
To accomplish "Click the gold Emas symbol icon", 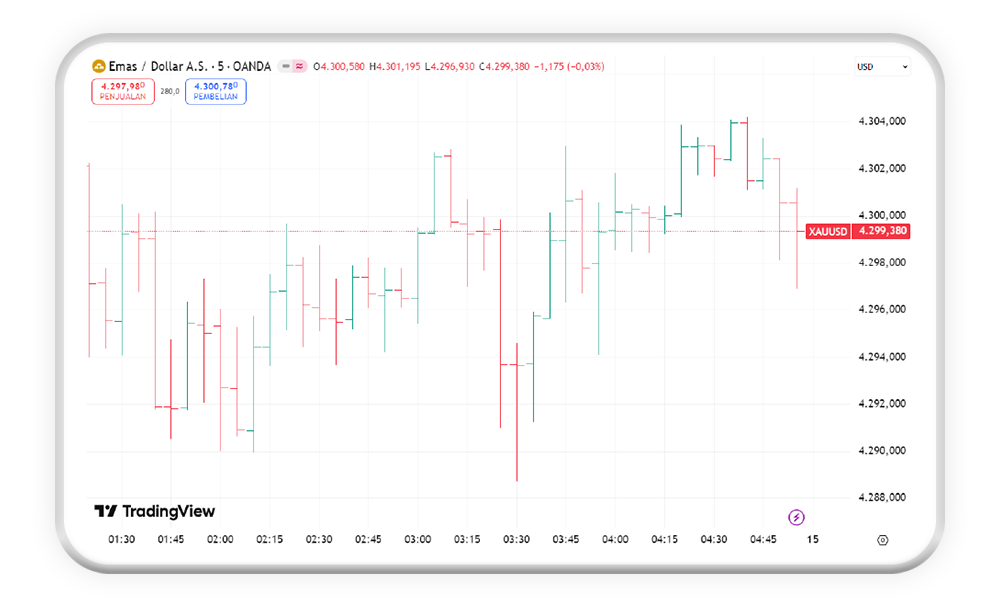I will (x=98, y=67).
